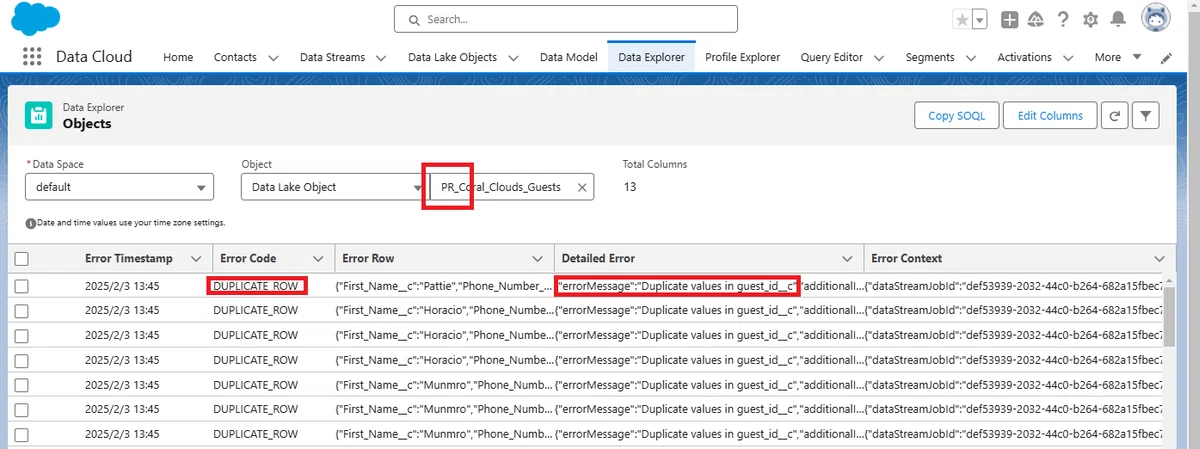Open the Error Row column menu chevron

(x=539, y=259)
